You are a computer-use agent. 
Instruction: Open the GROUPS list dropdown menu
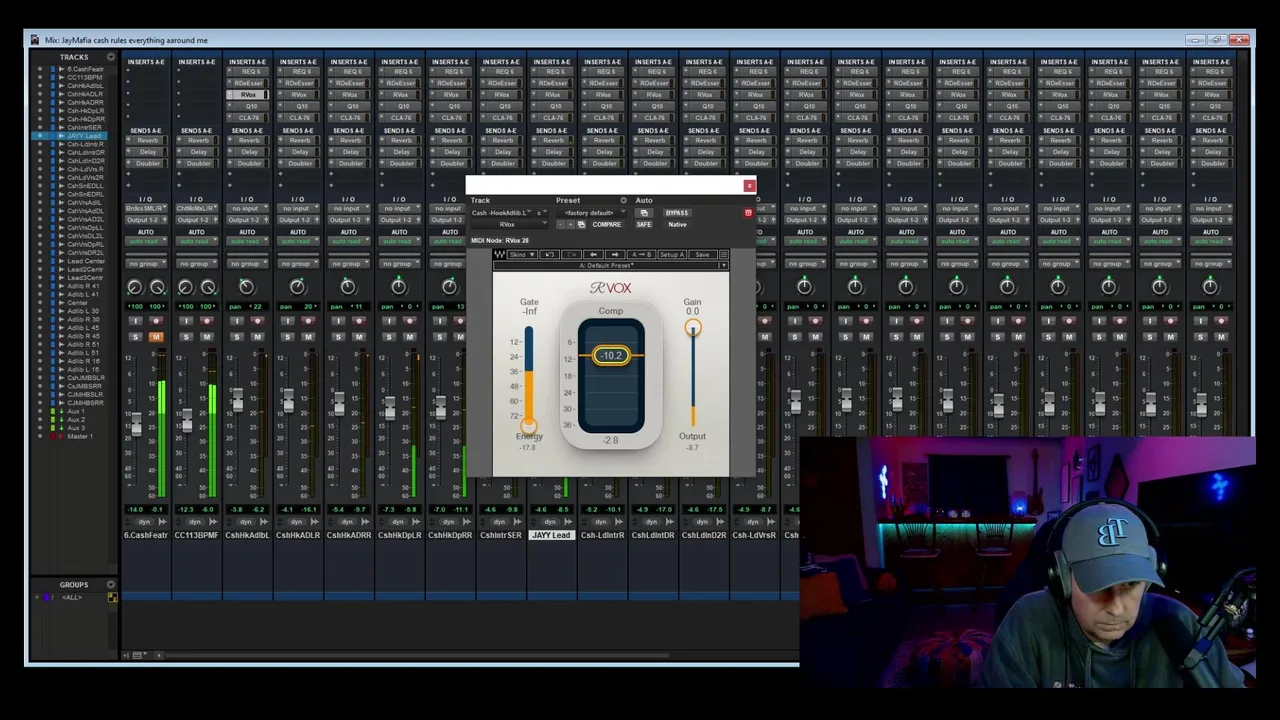click(x=111, y=584)
